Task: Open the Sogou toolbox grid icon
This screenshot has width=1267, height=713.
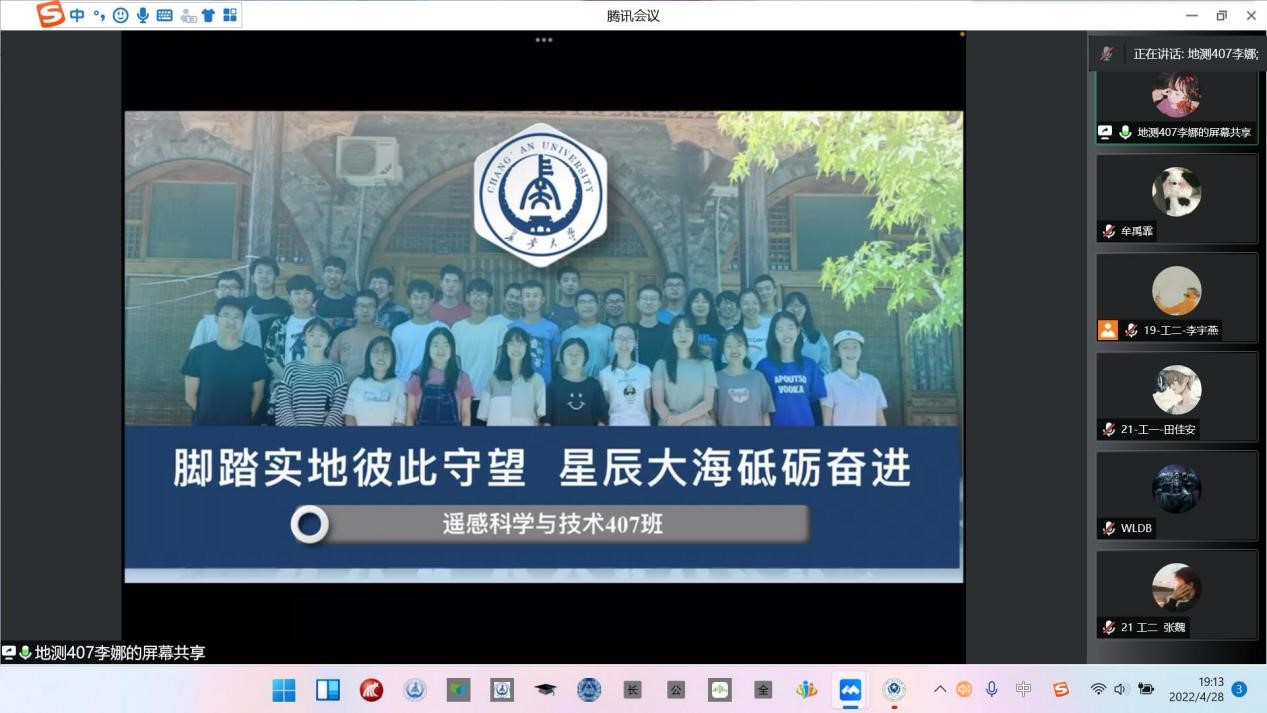Action: tap(230, 15)
